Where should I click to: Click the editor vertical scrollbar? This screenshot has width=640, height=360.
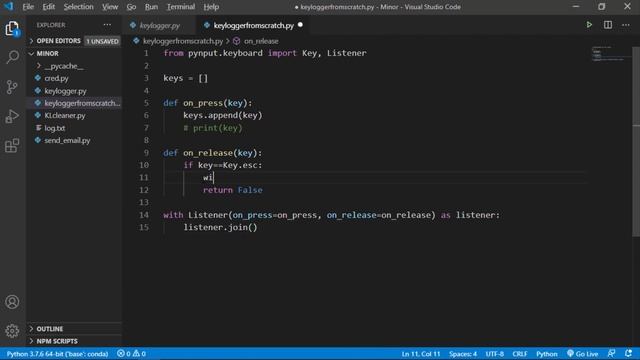(636, 141)
